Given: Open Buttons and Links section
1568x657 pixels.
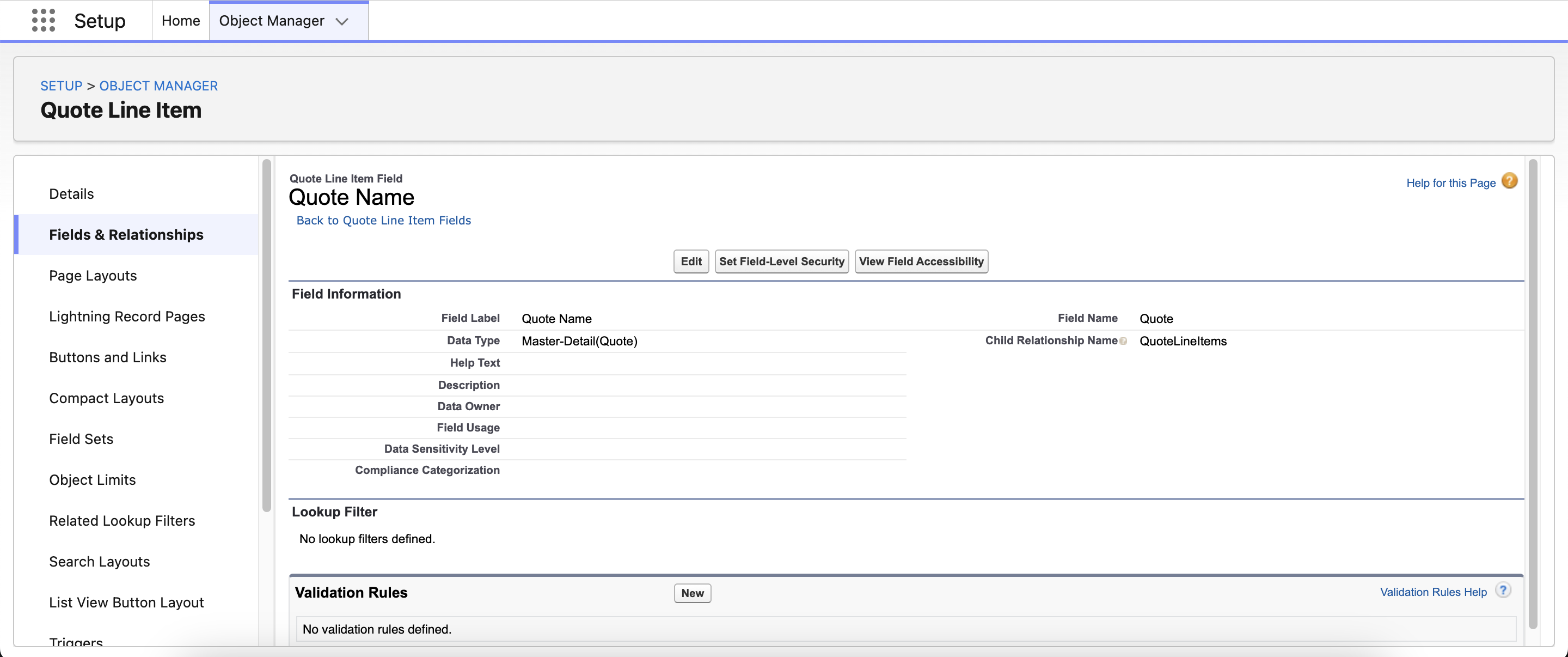Looking at the screenshot, I should click(x=107, y=357).
